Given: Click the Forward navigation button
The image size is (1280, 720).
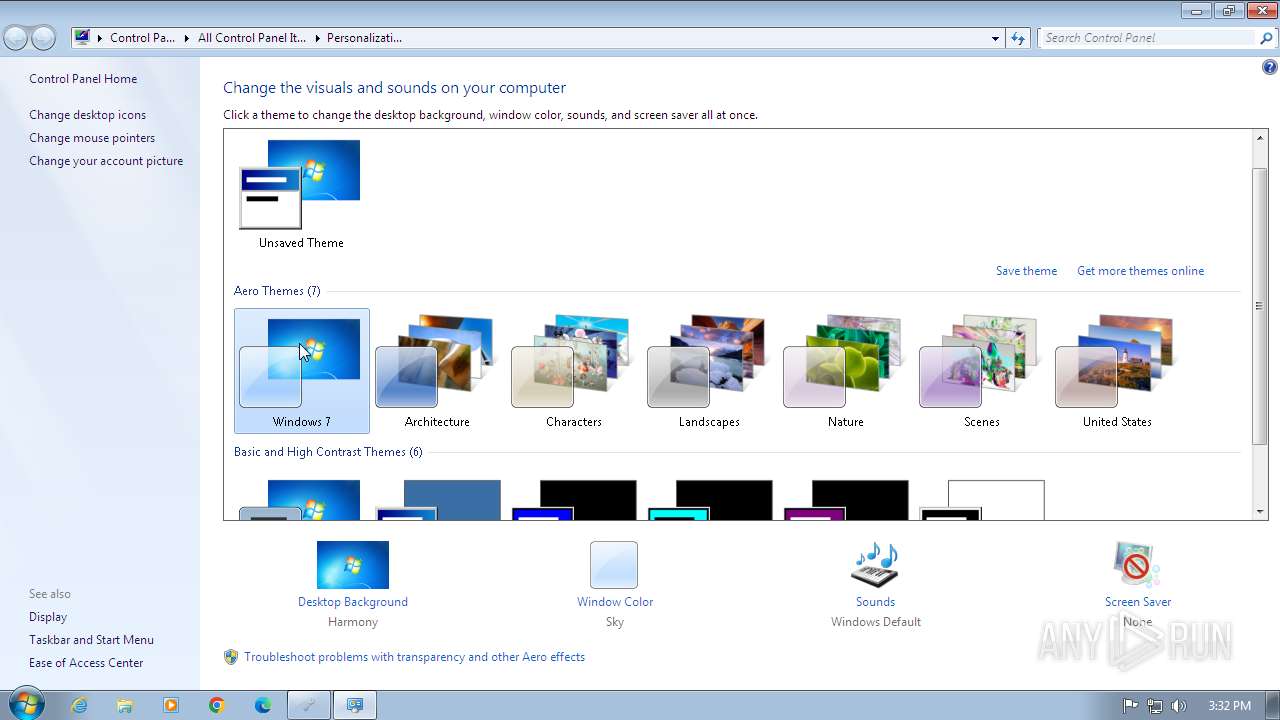Looking at the screenshot, I should coord(43,38).
